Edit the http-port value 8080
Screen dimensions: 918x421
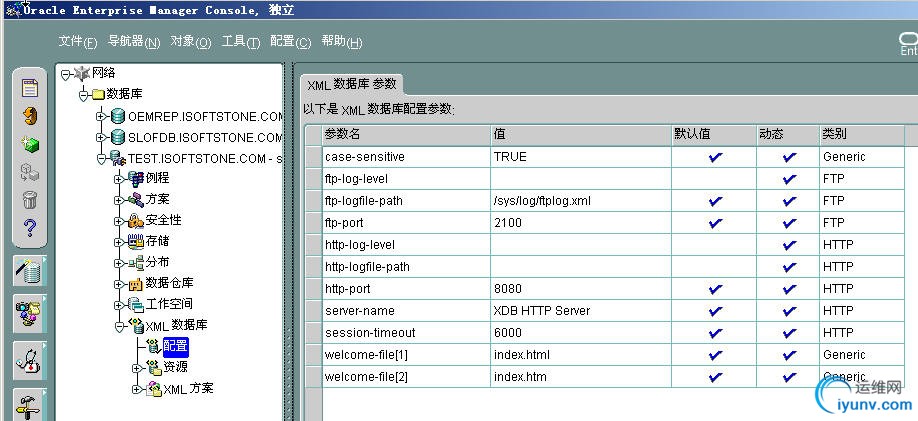click(581, 289)
